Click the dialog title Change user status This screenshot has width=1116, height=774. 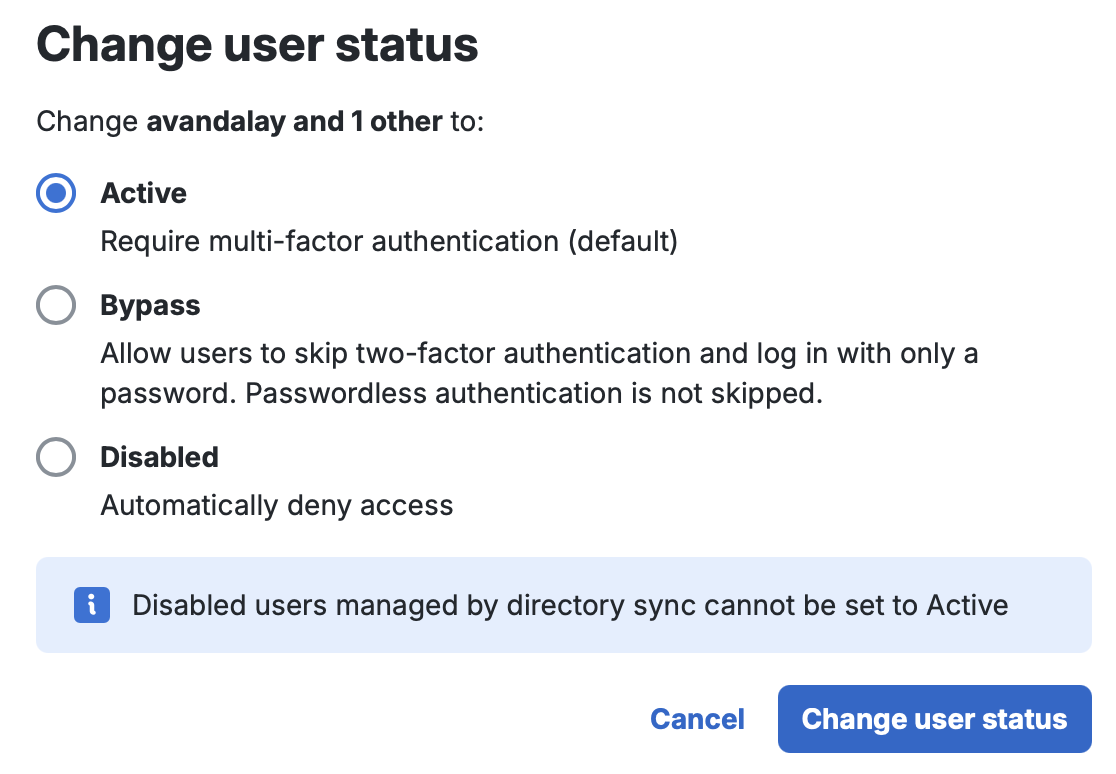tap(257, 44)
